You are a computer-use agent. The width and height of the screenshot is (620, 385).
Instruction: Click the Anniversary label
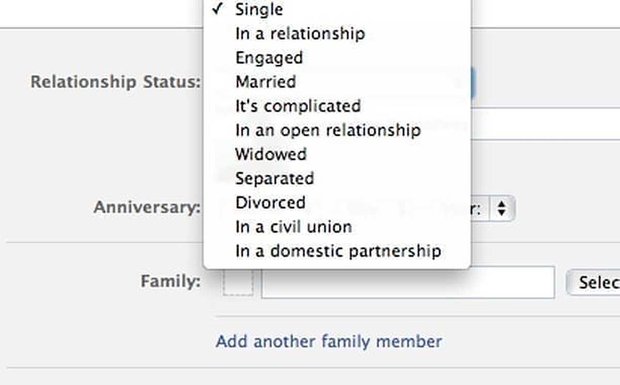tap(147, 207)
